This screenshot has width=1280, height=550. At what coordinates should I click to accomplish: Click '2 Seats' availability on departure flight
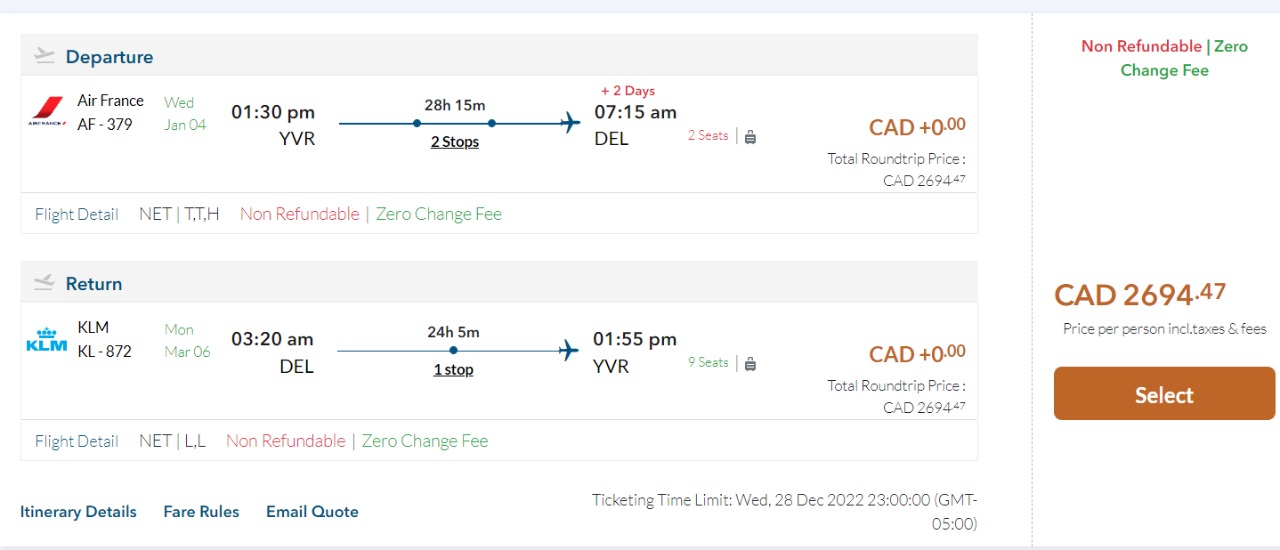point(708,136)
